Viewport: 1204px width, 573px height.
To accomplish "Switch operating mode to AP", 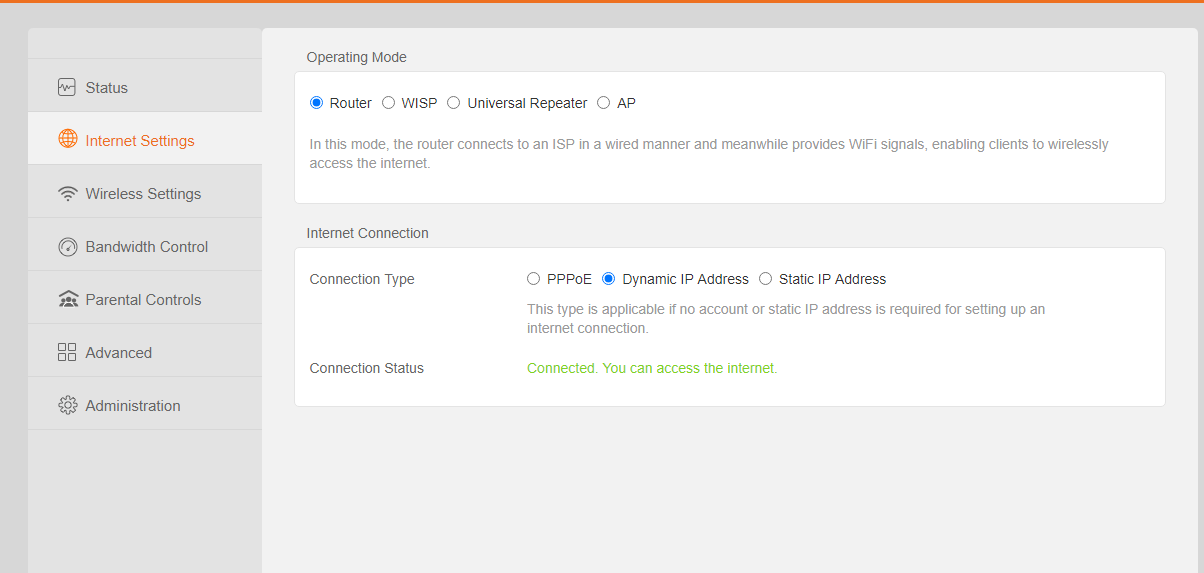I will point(604,103).
